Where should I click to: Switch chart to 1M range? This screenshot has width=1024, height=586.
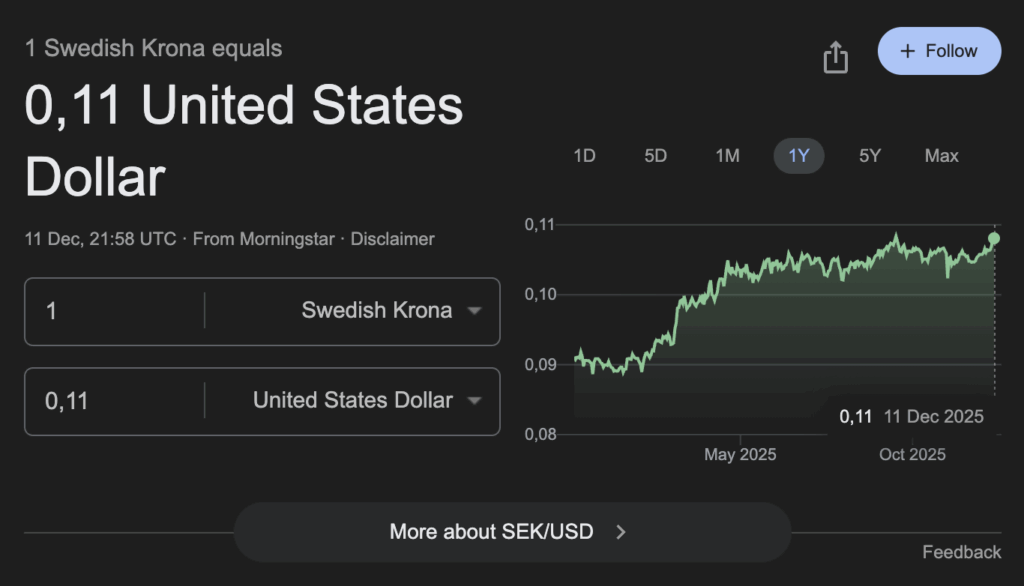coord(727,156)
